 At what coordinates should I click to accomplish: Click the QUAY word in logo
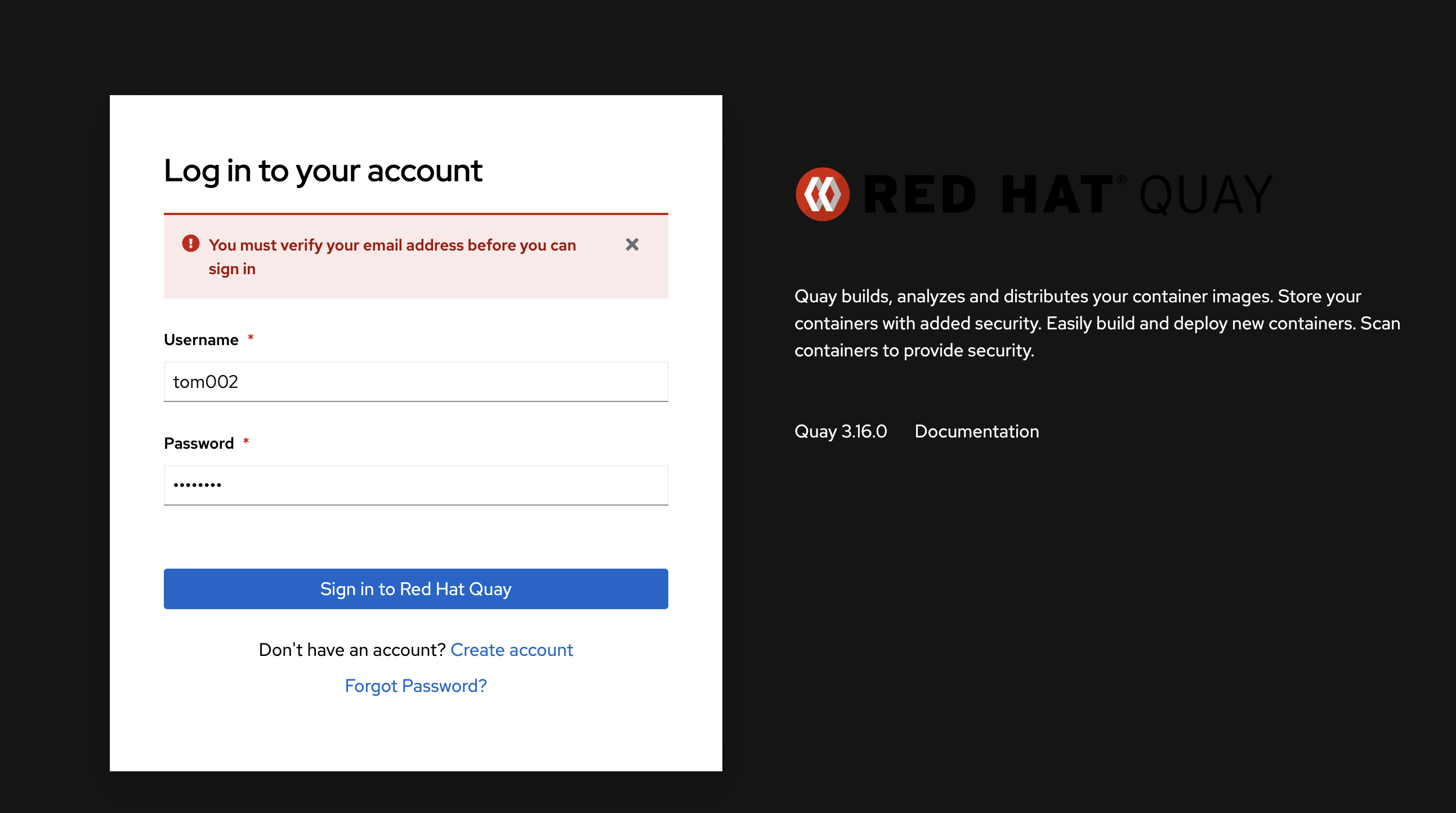point(1205,195)
